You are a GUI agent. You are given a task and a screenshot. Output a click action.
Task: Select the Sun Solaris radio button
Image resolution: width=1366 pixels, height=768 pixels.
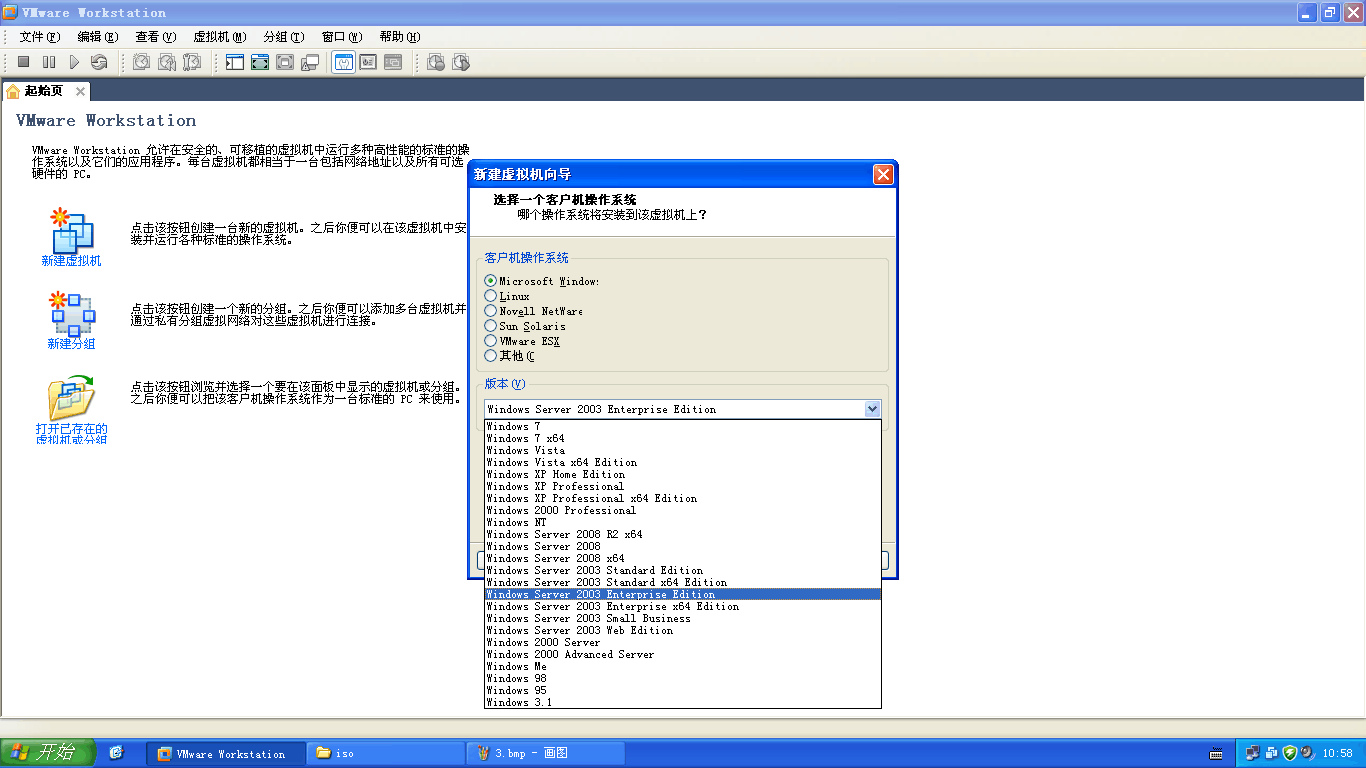pyautogui.click(x=490, y=326)
